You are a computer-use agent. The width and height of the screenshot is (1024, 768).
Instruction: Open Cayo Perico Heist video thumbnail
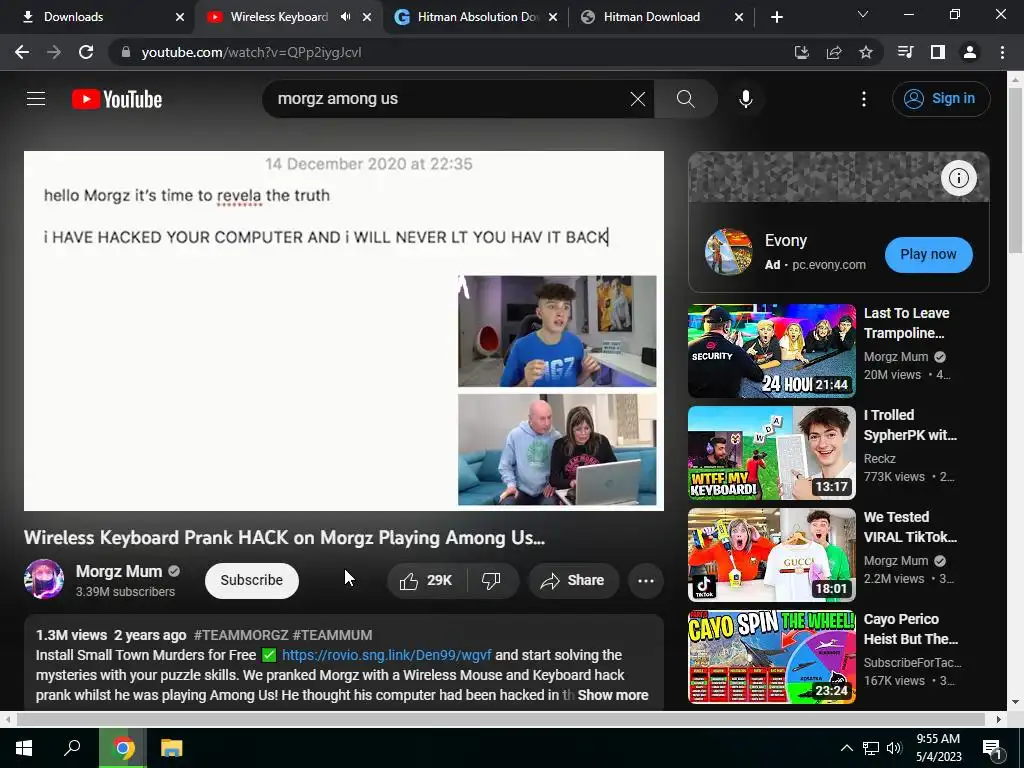[x=771, y=656]
